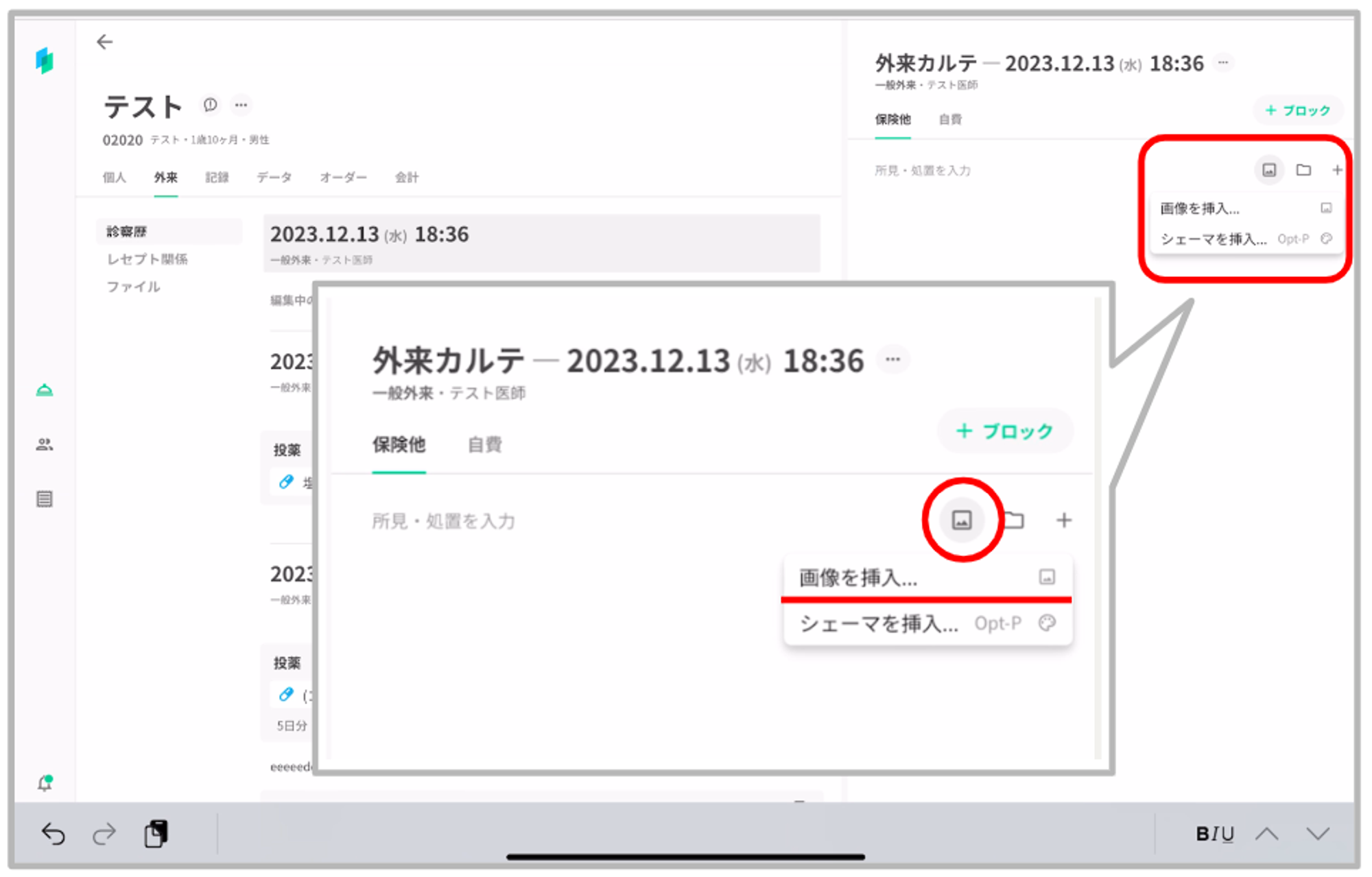Open the more options menu beside patient name

[x=241, y=105]
